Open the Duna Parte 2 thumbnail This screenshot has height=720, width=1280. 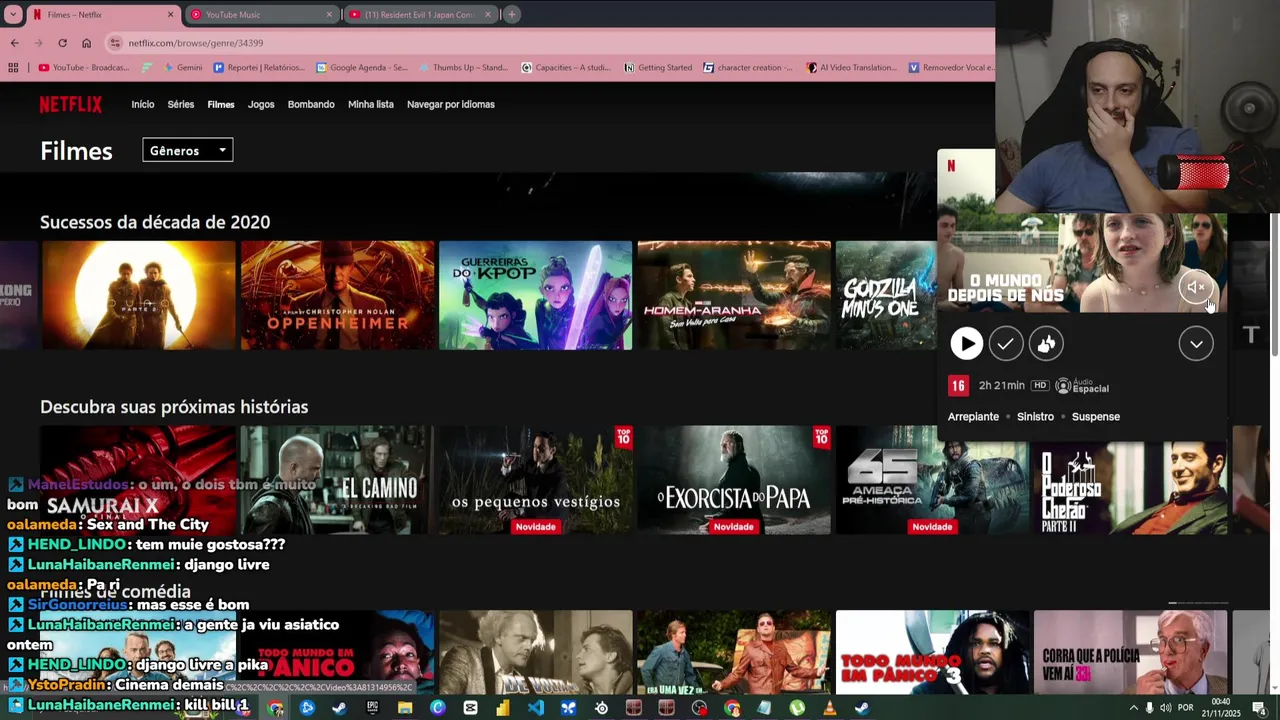[139, 295]
